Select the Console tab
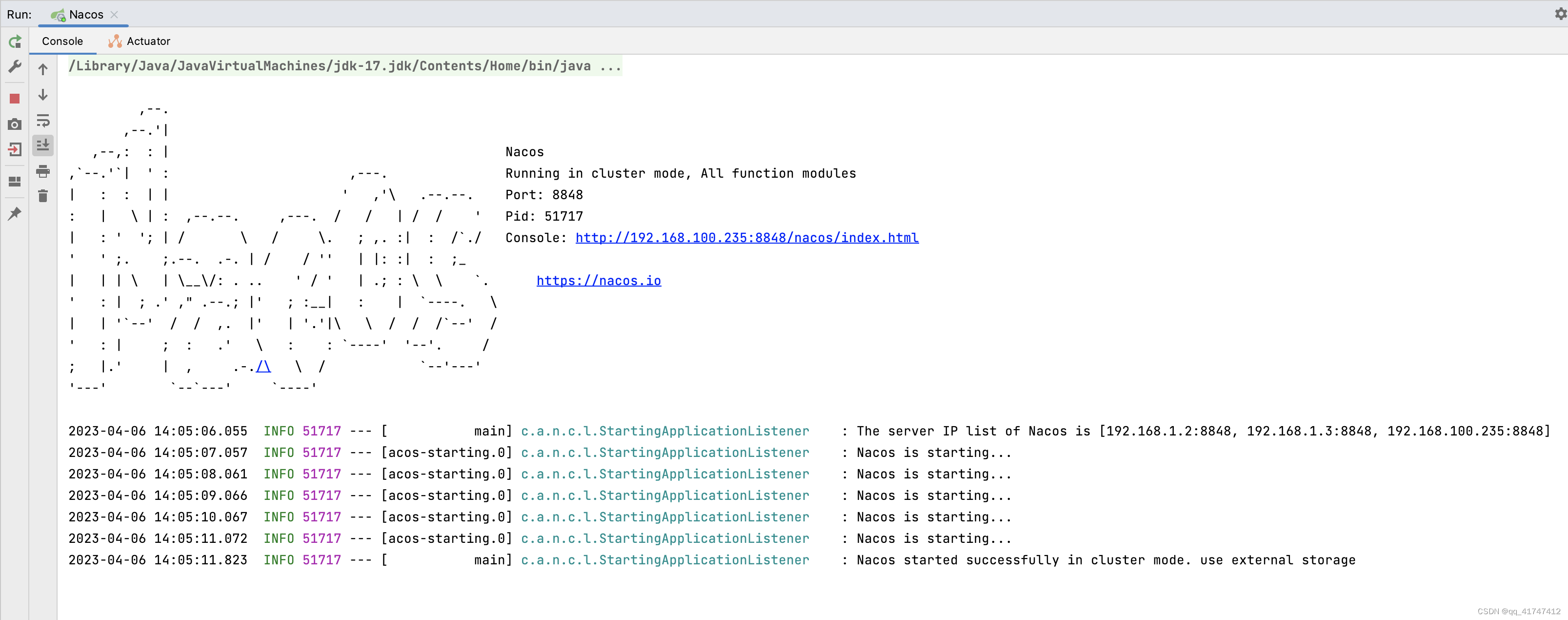Image resolution: width=1568 pixels, height=620 pixels. coord(61,41)
